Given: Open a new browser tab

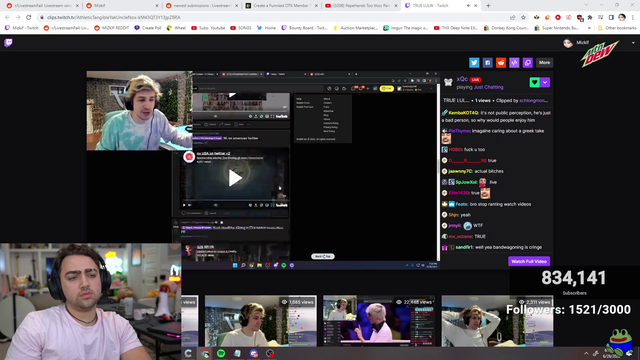Looking at the screenshot, I should tap(488, 6).
